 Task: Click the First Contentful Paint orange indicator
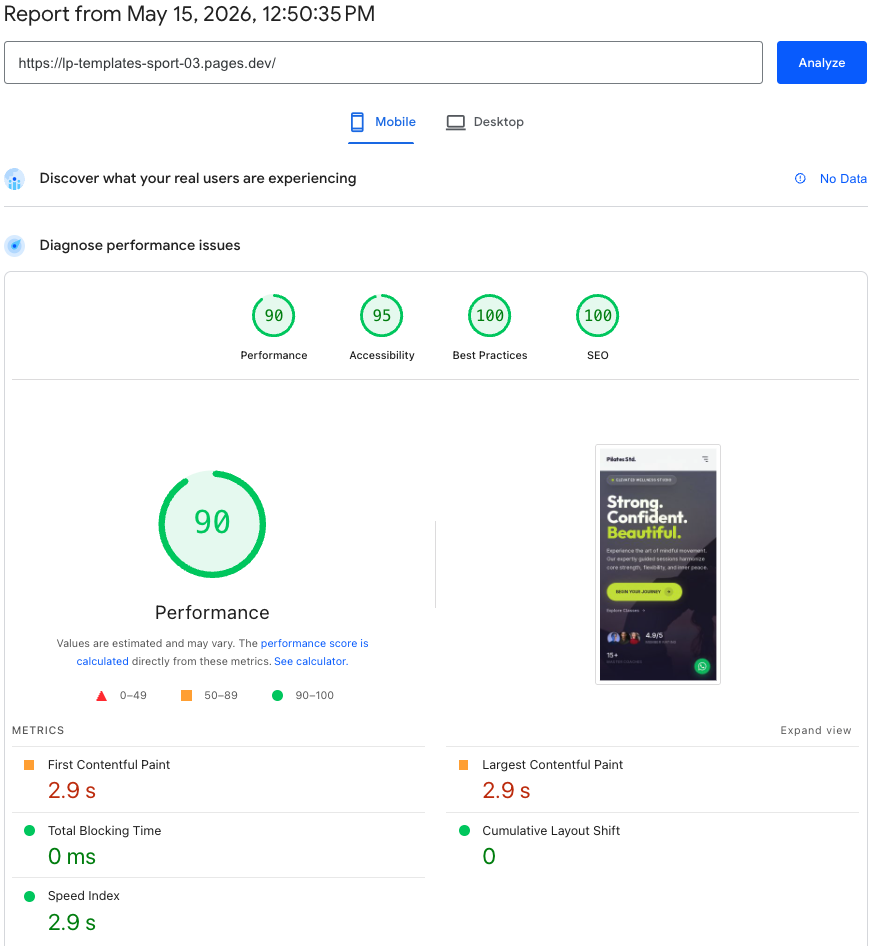coord(29,765)
